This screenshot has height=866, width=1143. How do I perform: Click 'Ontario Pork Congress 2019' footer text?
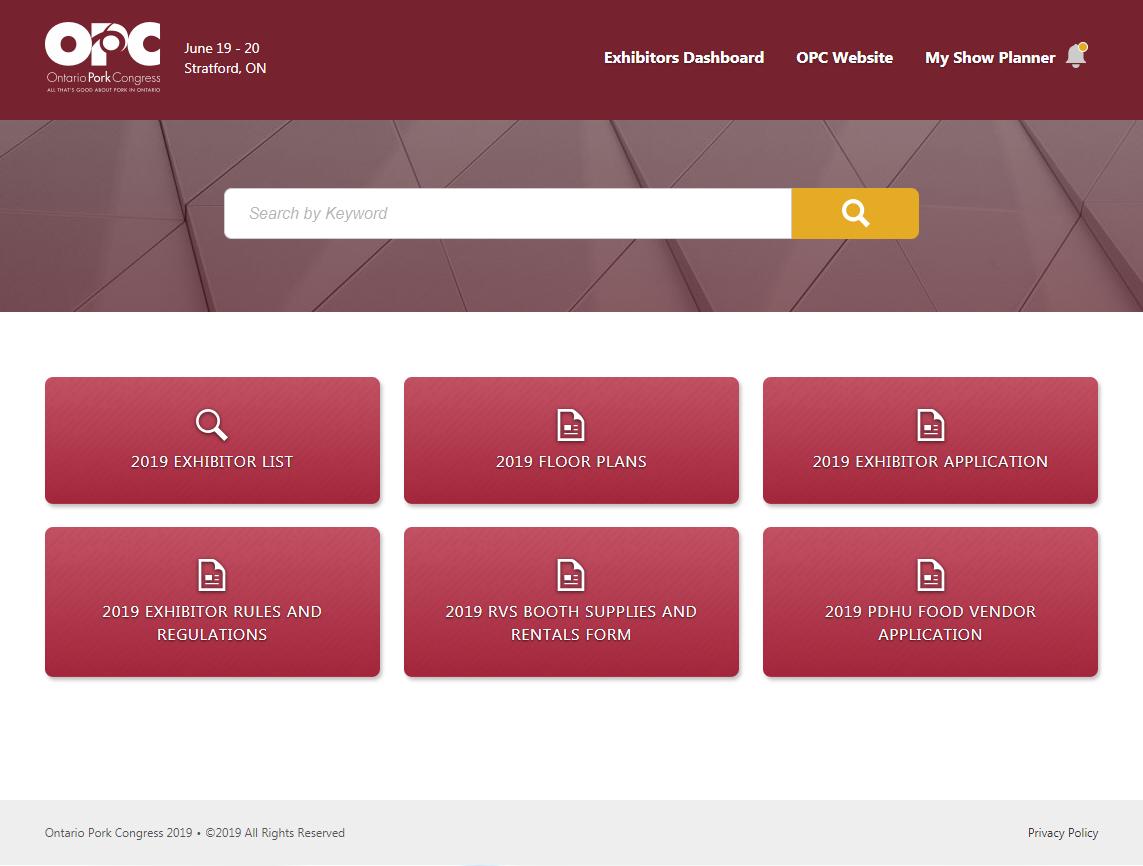pyautogui.click(x=118, y=832)
